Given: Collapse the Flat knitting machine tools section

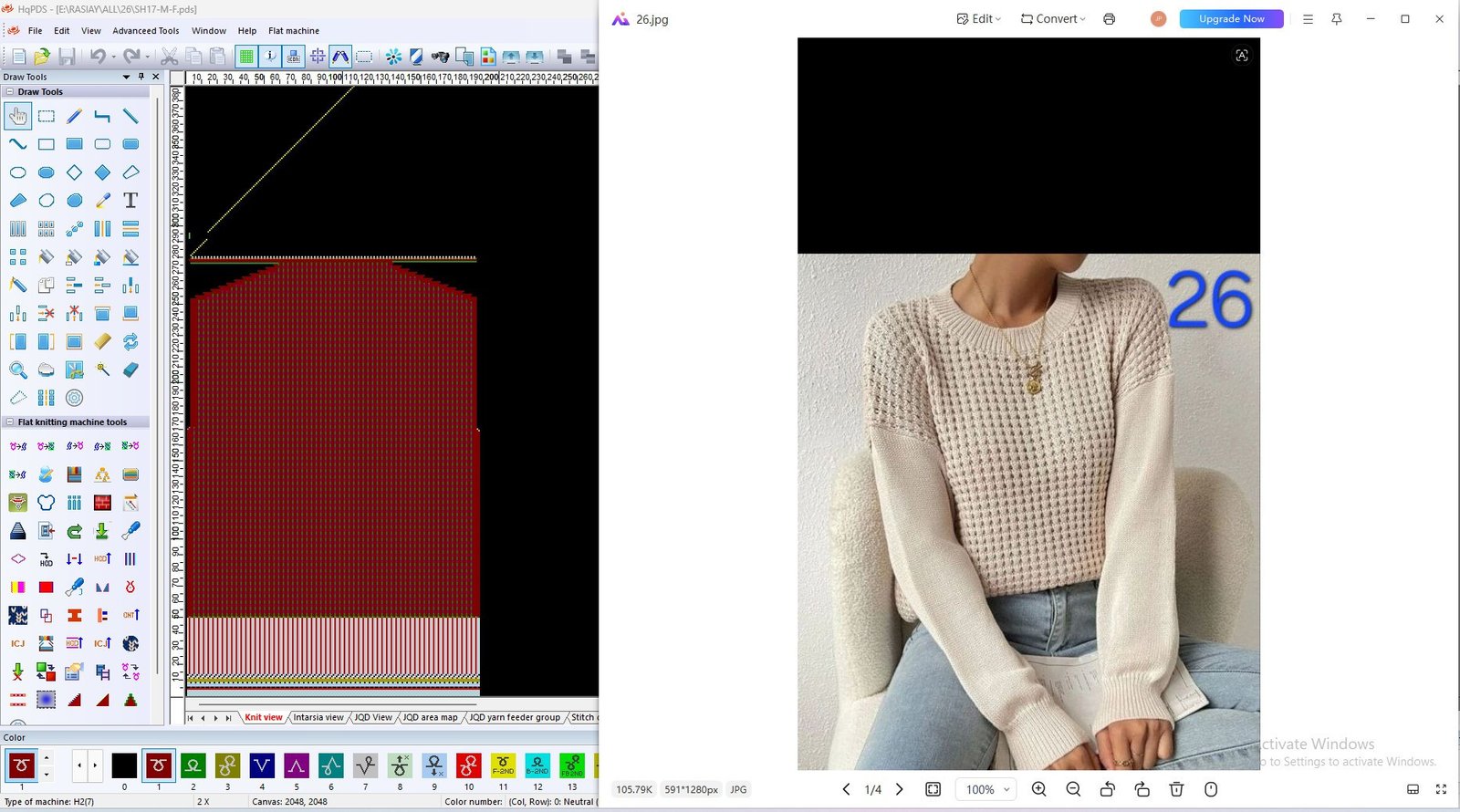Looking at the screenshot, I should 10,422.
